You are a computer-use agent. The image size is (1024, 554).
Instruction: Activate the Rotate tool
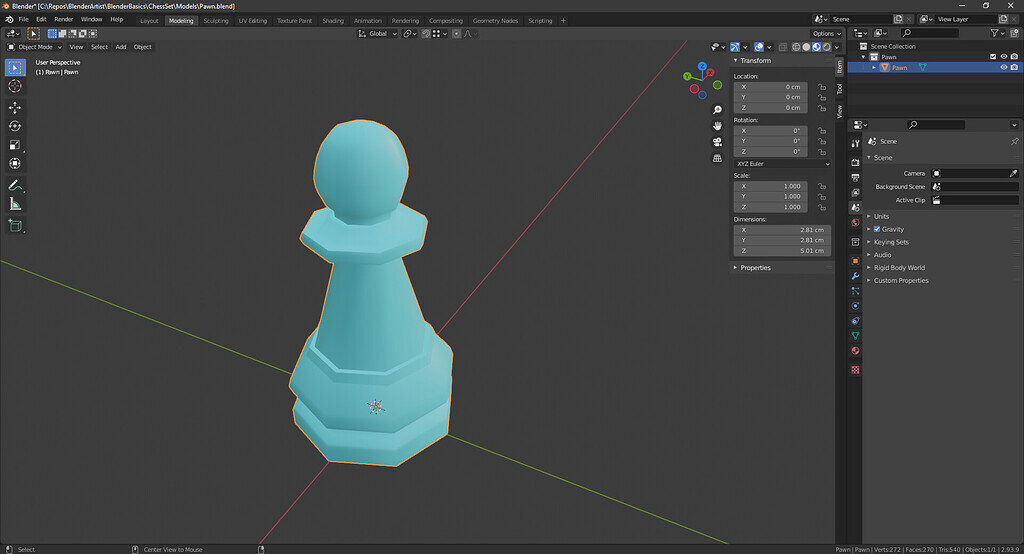(x=15, y=126)
